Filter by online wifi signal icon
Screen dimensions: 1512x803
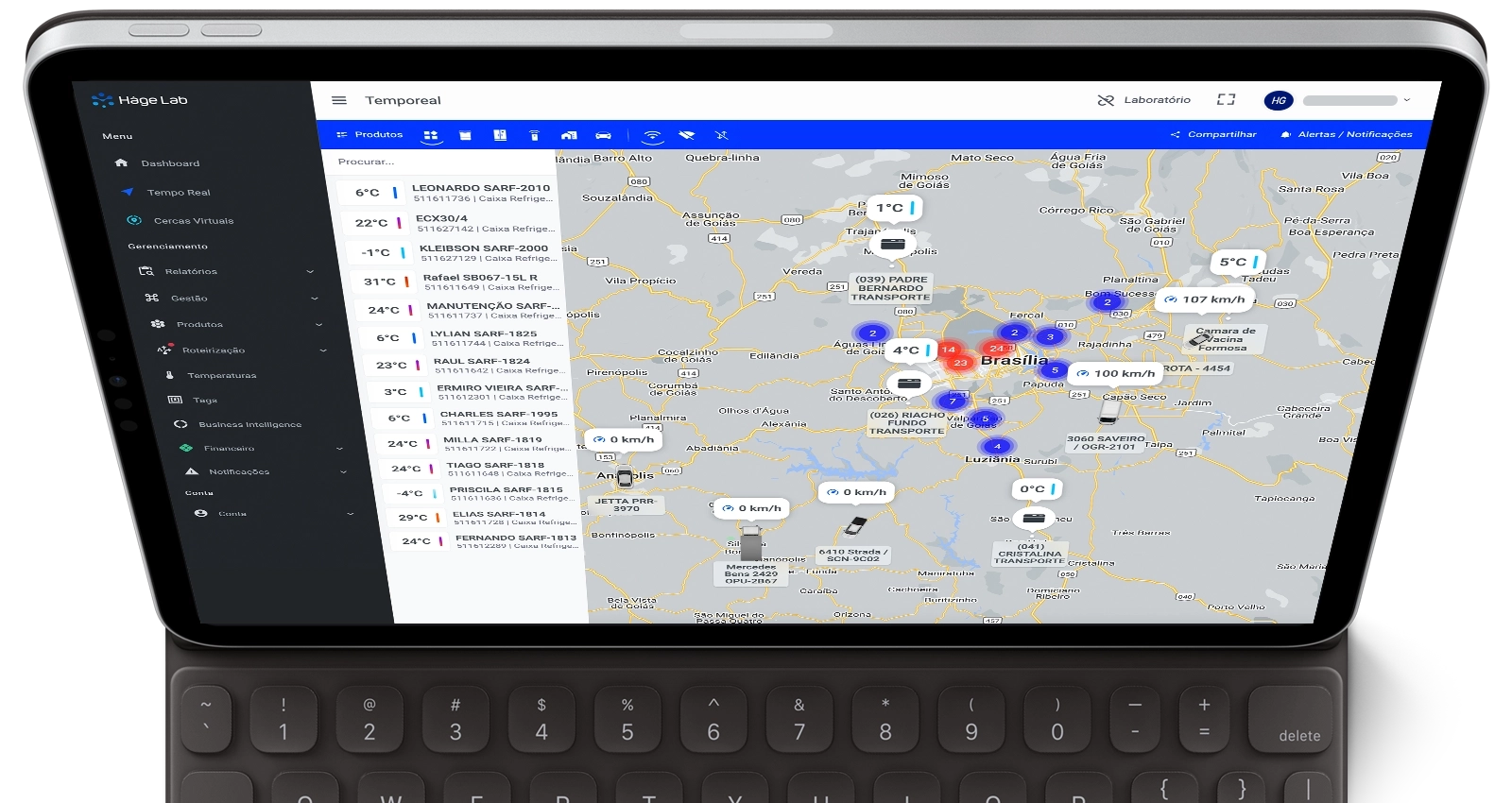tap(652, 135)
